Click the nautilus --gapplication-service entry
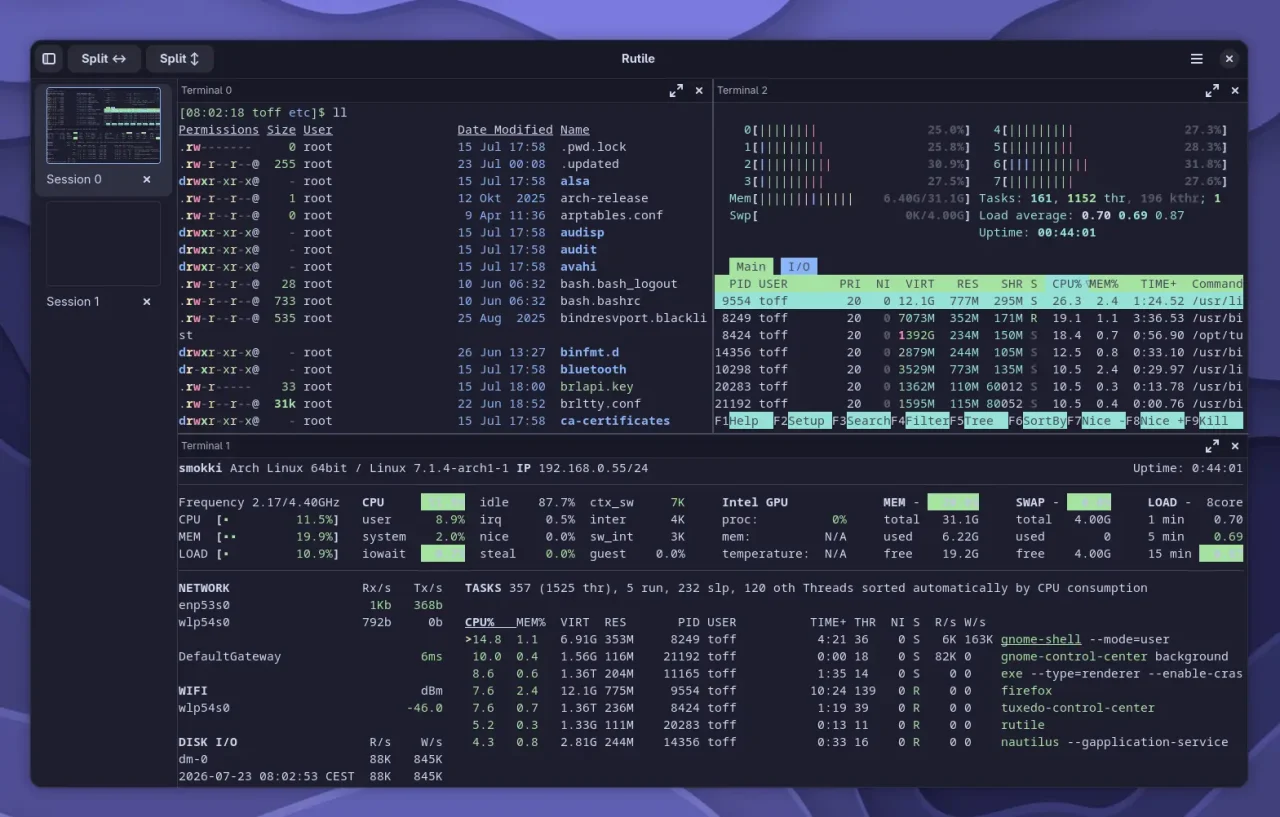 coord(1115,742)
